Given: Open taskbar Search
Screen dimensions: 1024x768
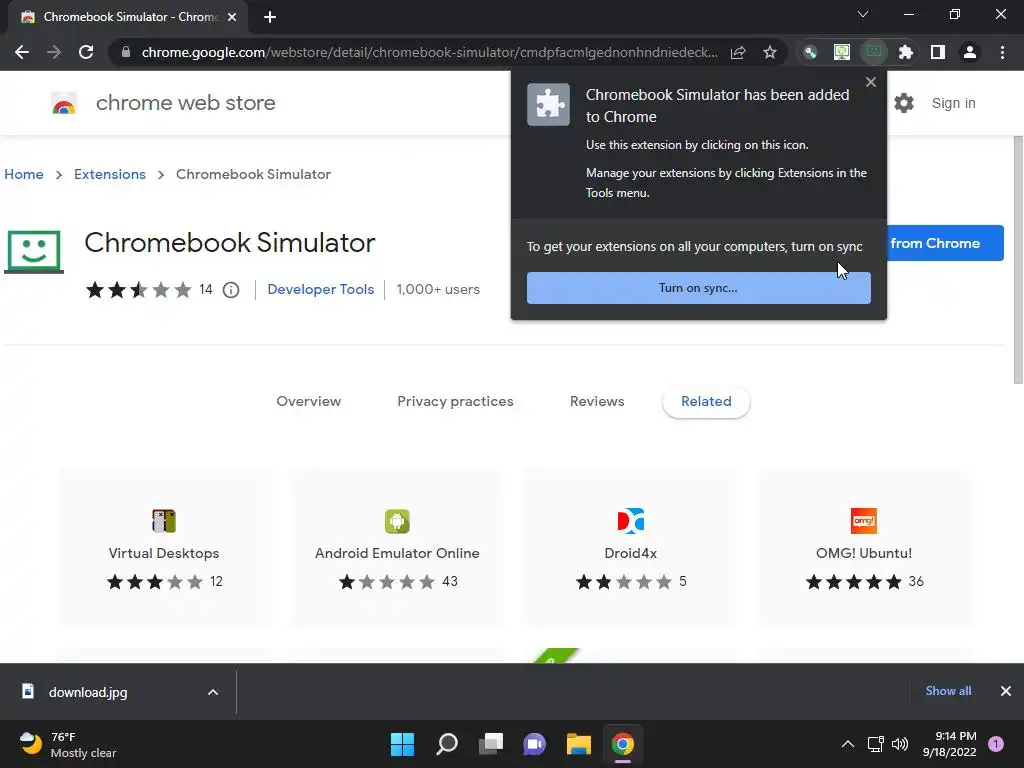Looking at the screenshot, I should [x=447, y=744].
